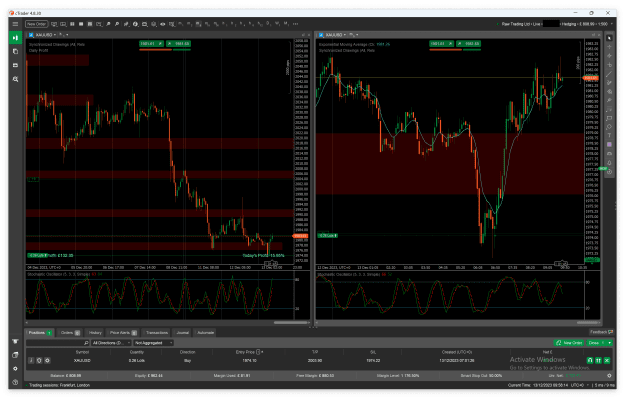
Task: Click the left chart horizontal scrollbar thumb
Action: pos(291,322)
